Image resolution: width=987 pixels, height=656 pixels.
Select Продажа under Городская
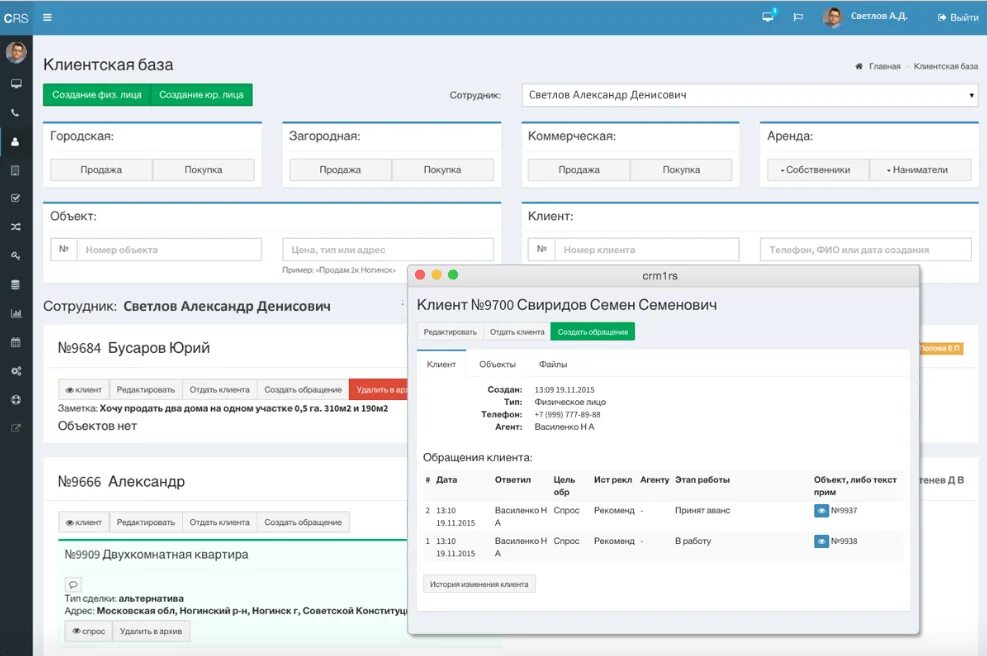101,170
